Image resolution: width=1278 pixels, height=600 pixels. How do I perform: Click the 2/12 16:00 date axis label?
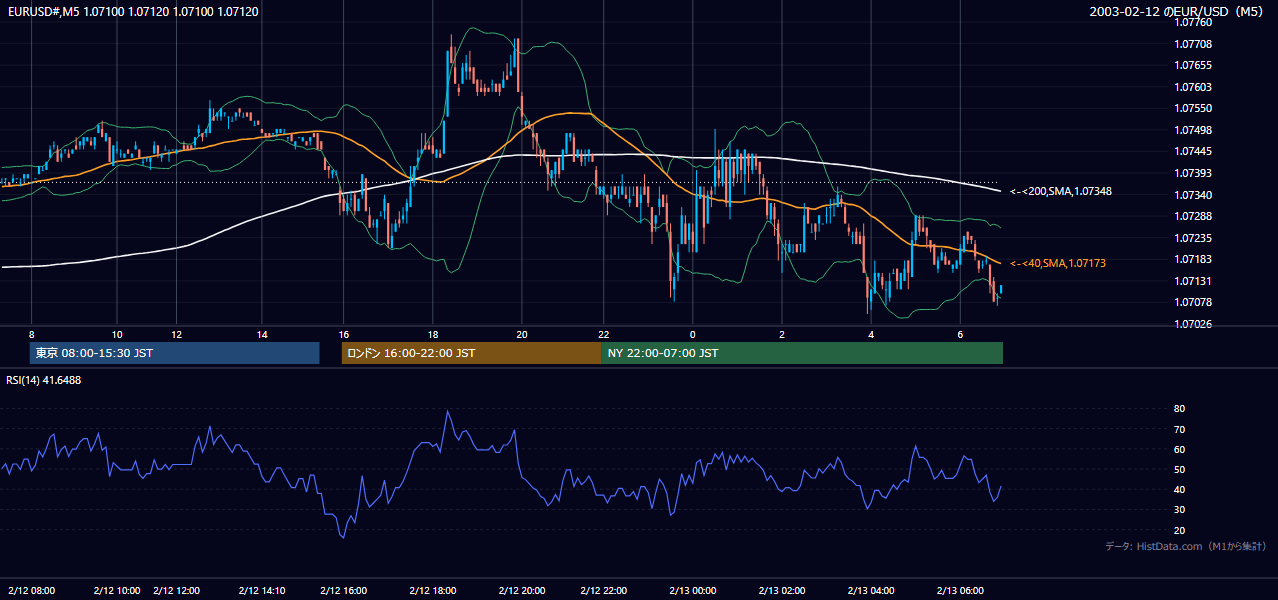(344, 590)
